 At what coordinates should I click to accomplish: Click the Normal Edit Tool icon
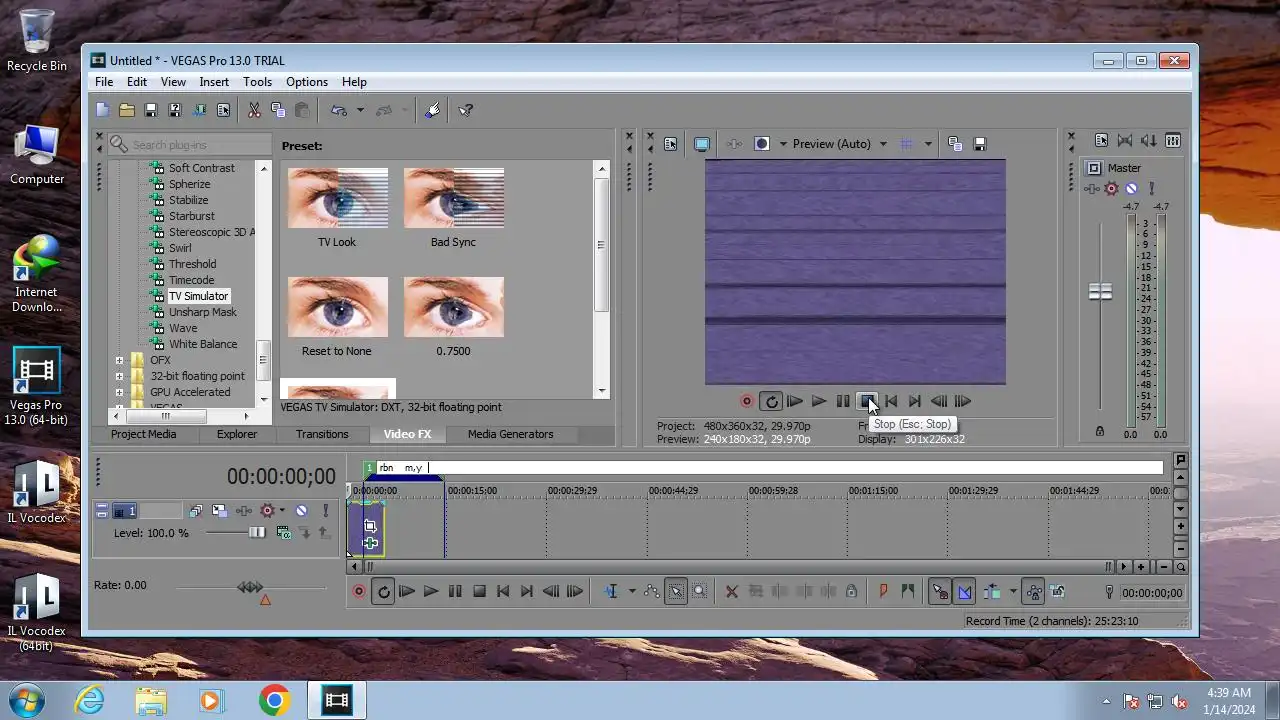click(x=610, y=592)
